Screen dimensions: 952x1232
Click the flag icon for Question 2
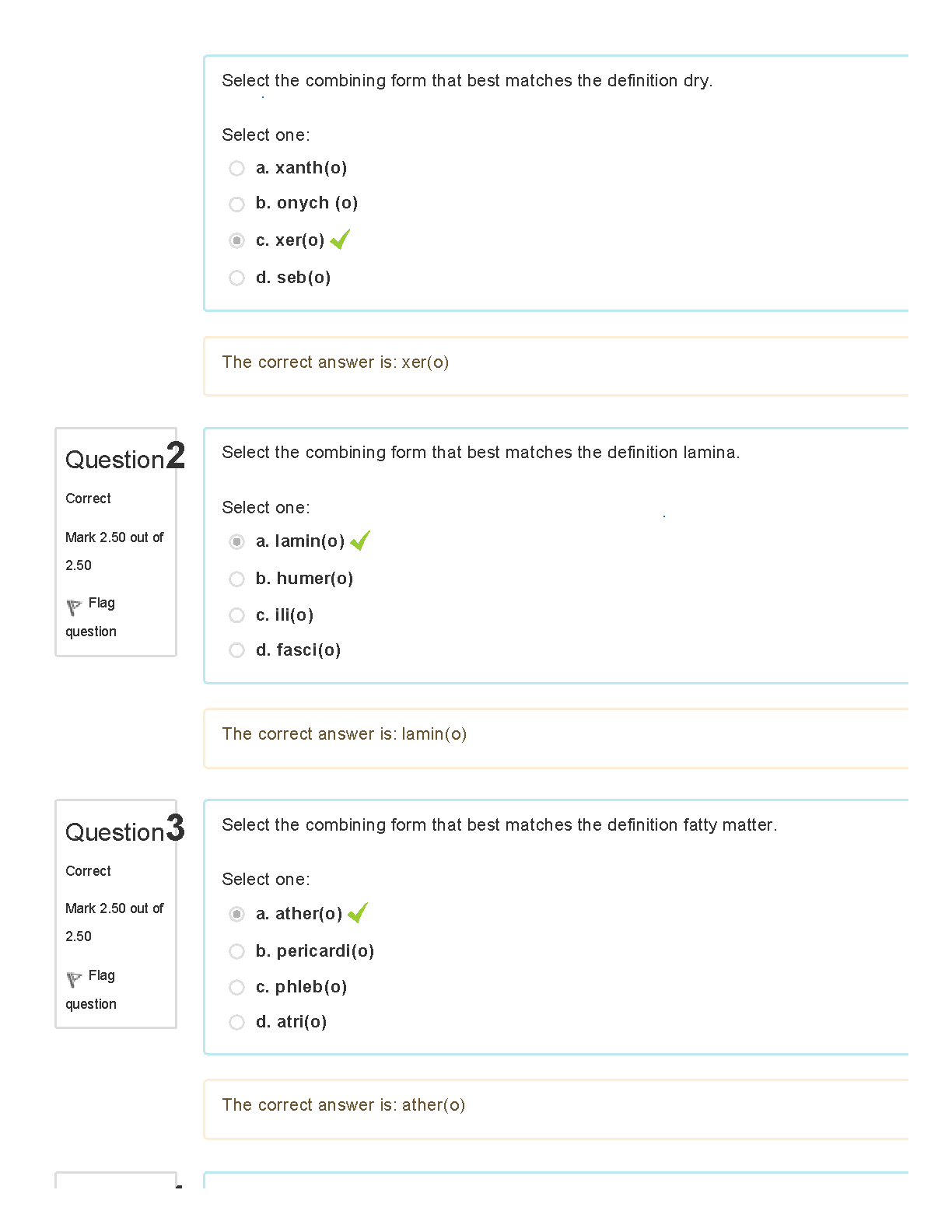[74, 607]
